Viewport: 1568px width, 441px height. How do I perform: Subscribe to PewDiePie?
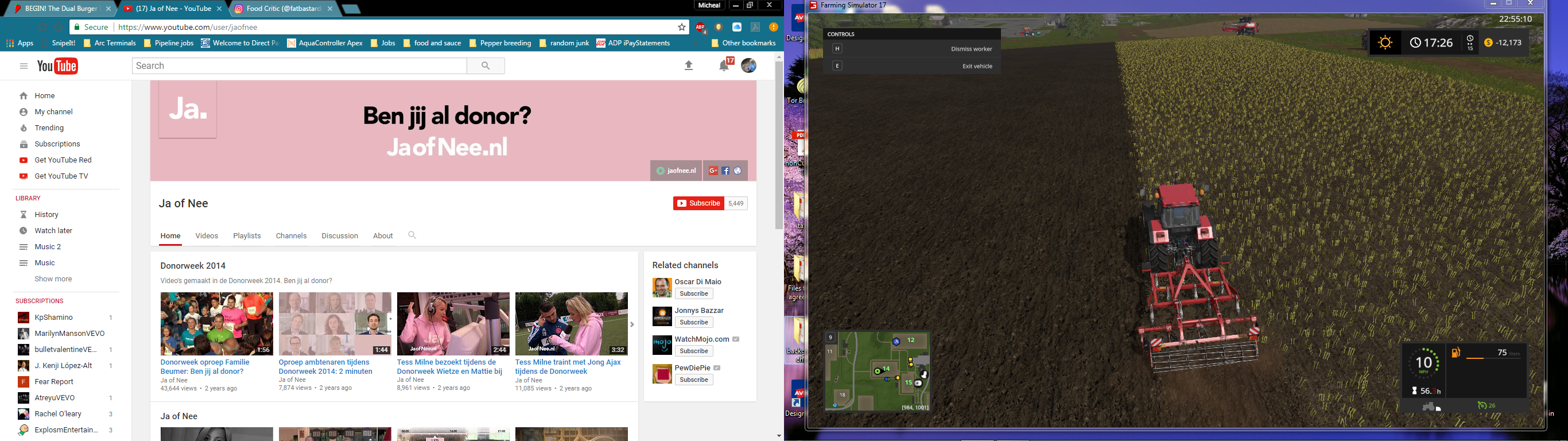click(693, 380)
